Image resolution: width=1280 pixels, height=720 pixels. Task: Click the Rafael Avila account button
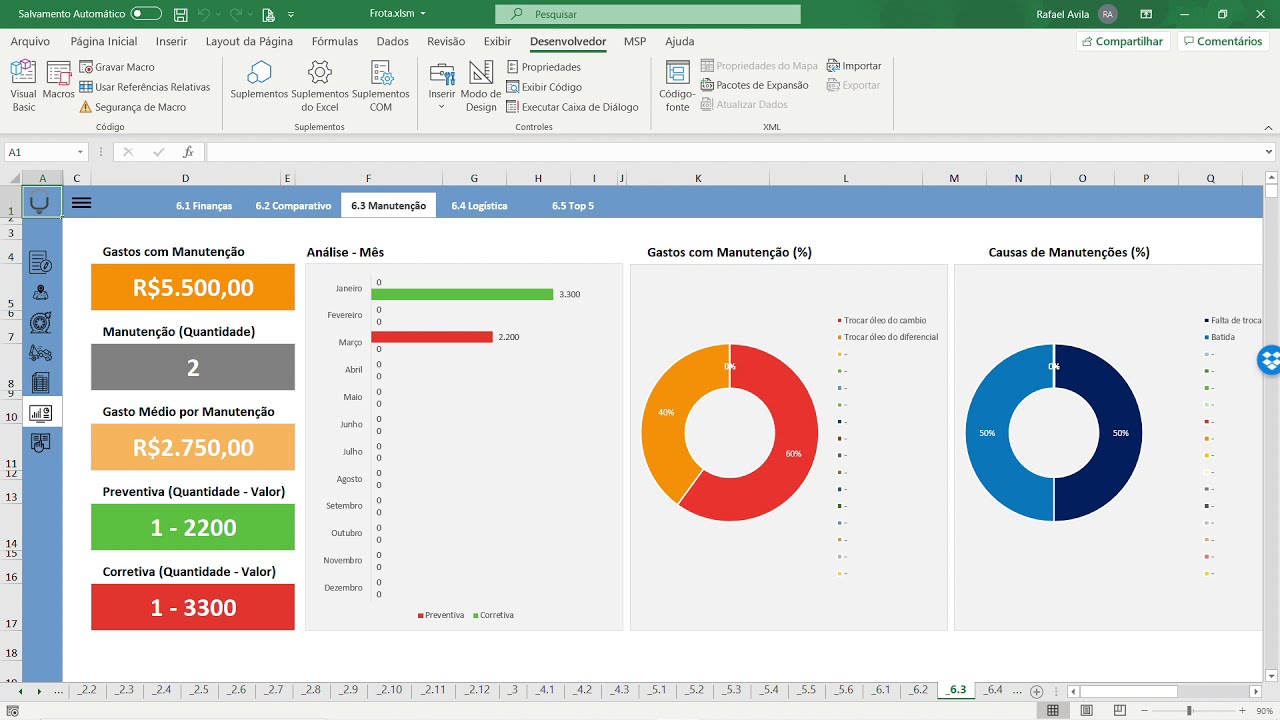[1077, 14]
